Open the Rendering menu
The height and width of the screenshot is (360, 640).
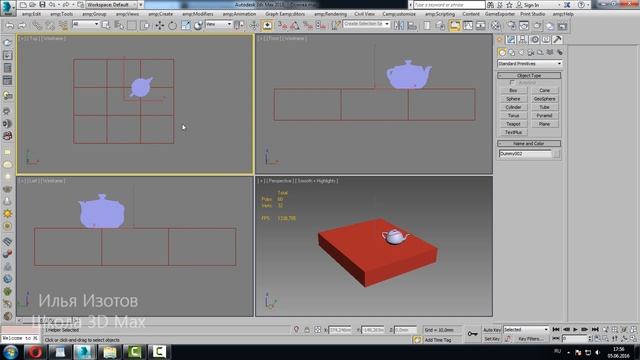(330, 14)
